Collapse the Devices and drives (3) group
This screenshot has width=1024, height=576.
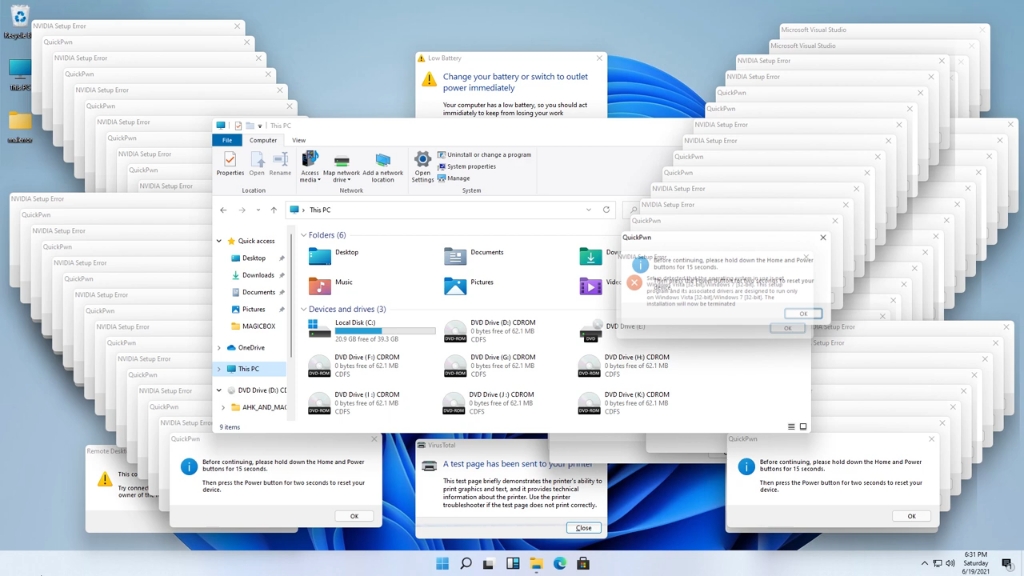pos(303,310)
